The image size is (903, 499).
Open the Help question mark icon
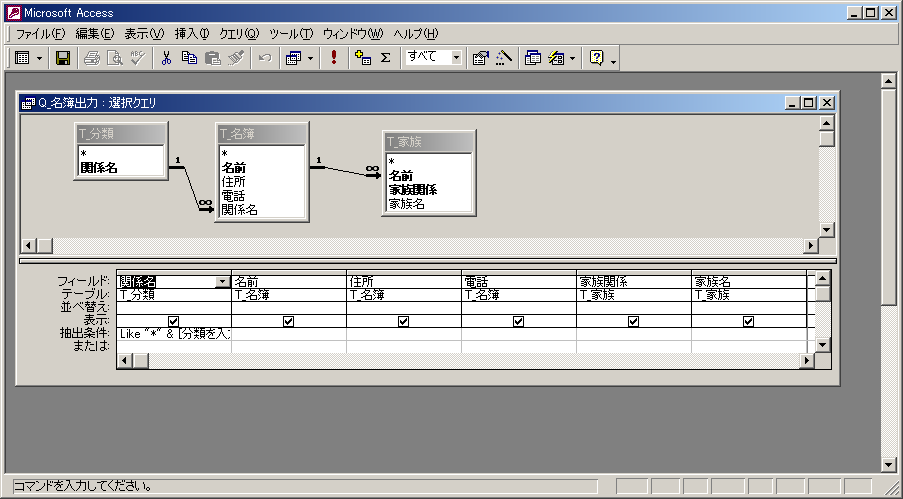597,58
